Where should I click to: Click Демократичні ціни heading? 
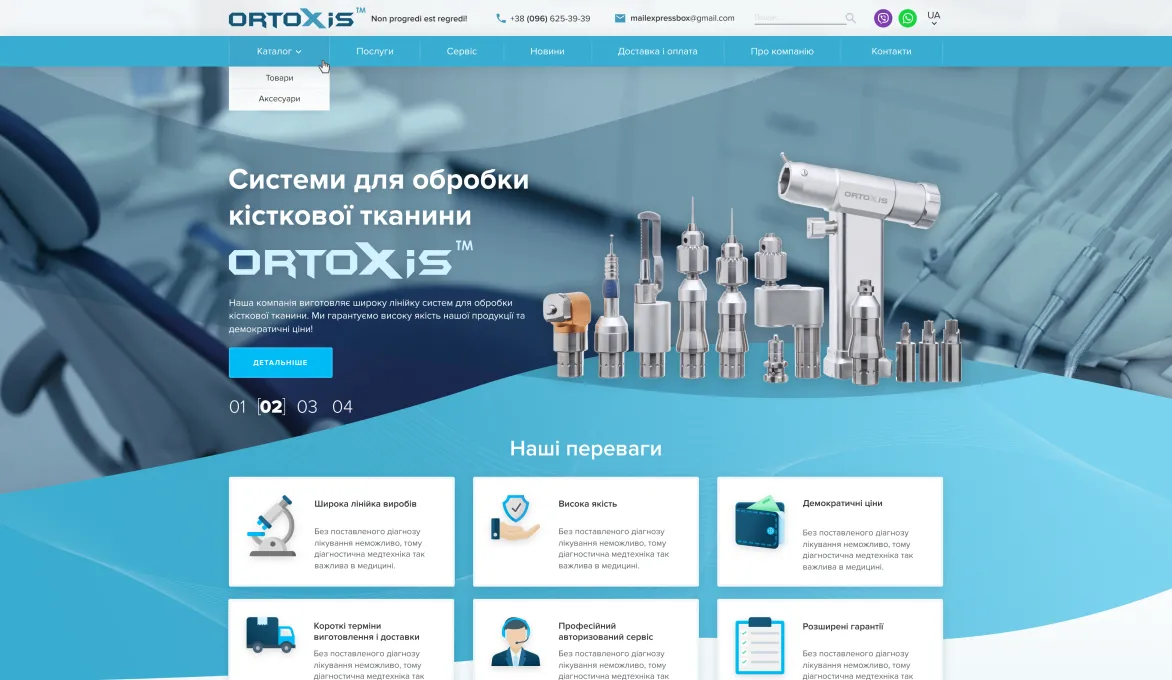click(842, 503)
